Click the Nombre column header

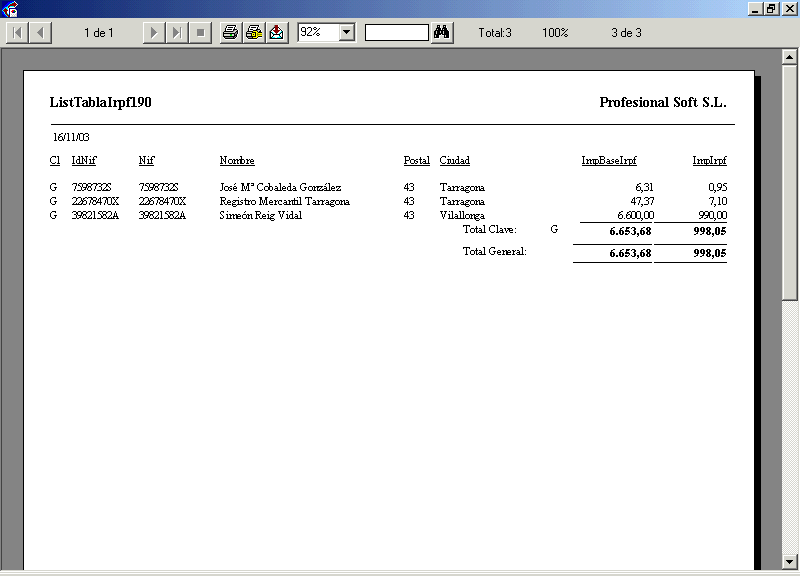237,161
